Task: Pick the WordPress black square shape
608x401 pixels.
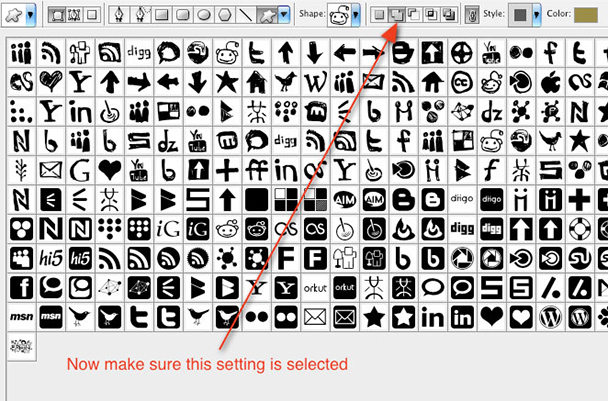Action: (x=580, y=317)
